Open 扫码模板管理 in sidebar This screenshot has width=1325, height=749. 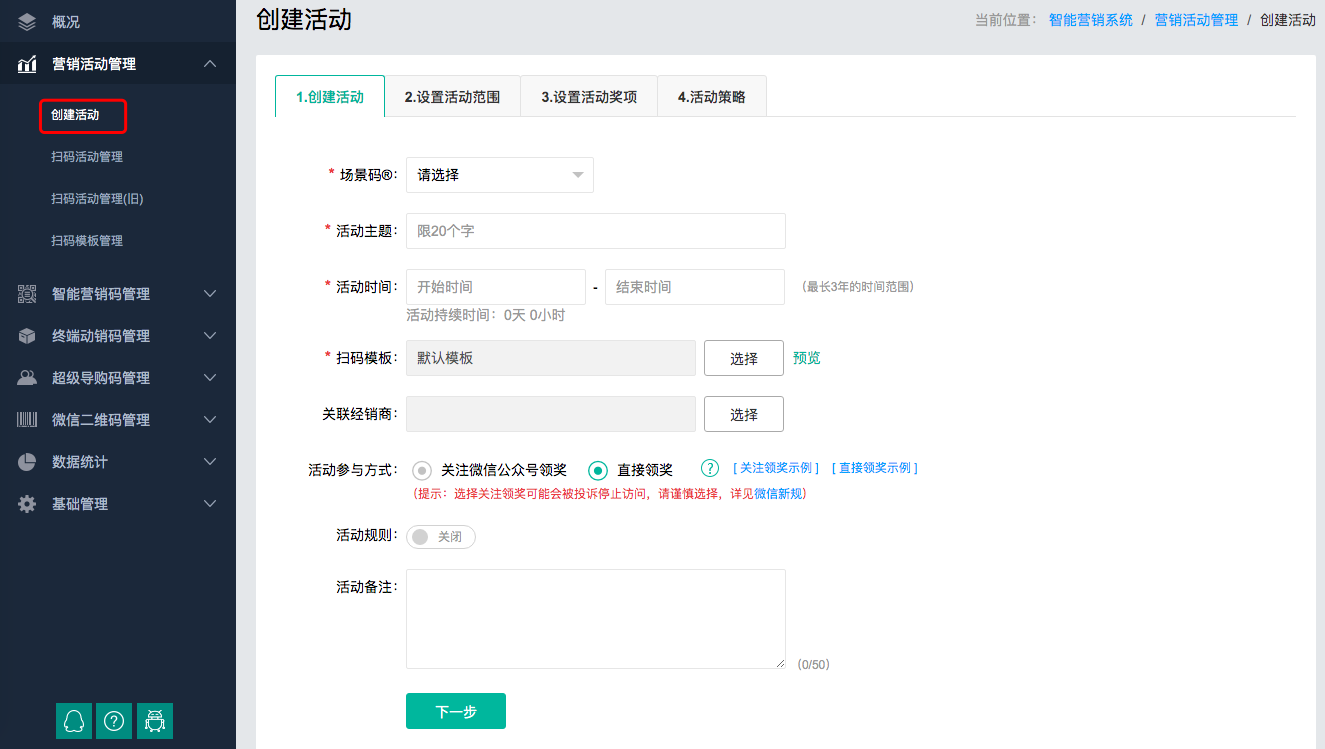[87, 241]
